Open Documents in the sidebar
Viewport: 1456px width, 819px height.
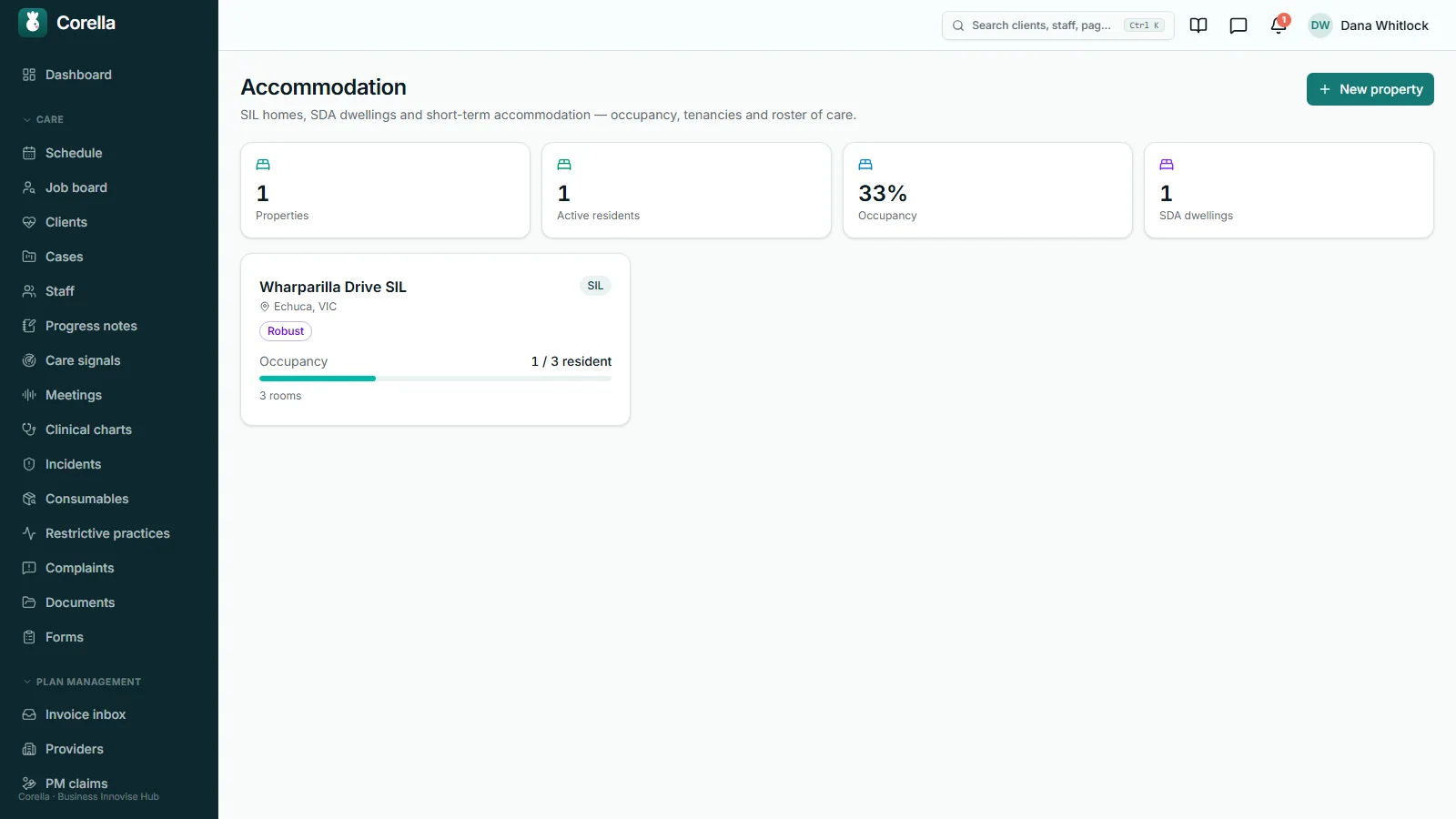pyautogui.click(x=109, y=602)
